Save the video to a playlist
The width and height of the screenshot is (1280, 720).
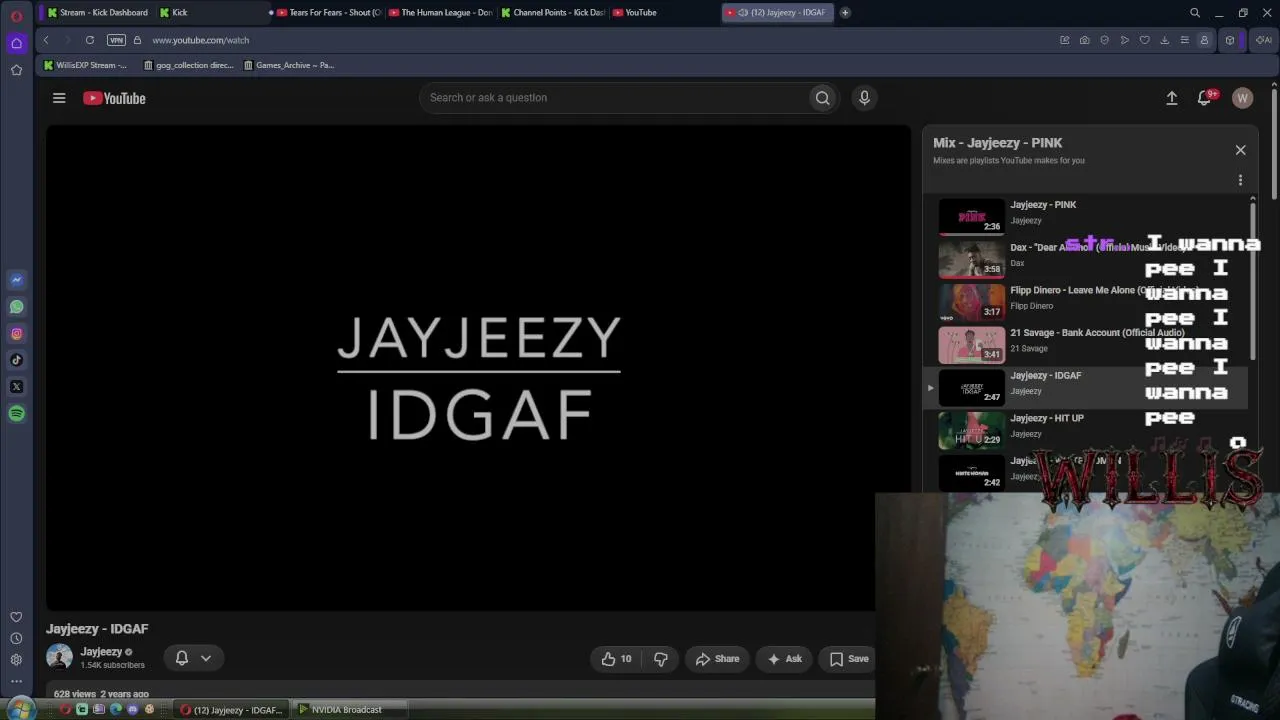tap(849, 659)
